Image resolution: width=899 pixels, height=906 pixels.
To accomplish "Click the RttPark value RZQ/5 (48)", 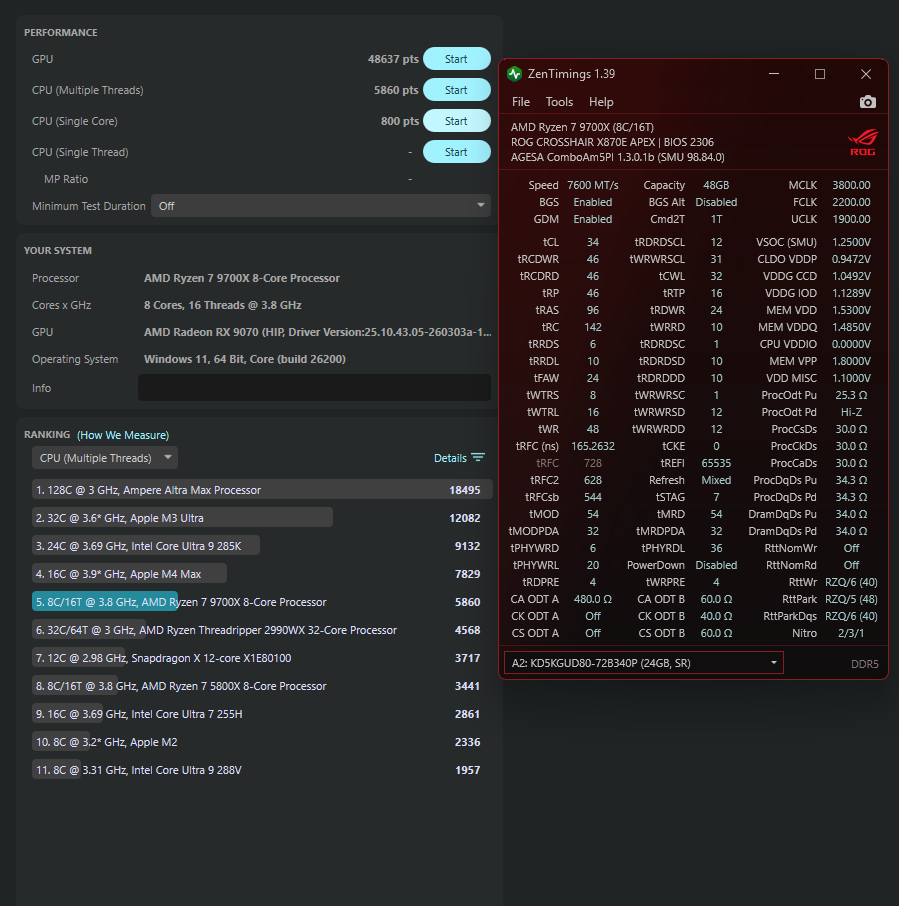I will tap(851, 599).
